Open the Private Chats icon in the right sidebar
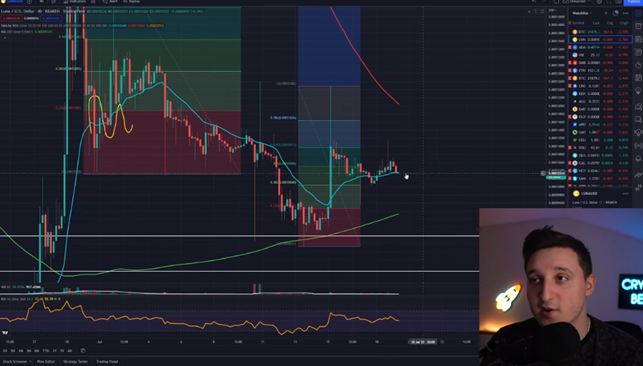The image size is (643, 366). (x=638, y=120)
